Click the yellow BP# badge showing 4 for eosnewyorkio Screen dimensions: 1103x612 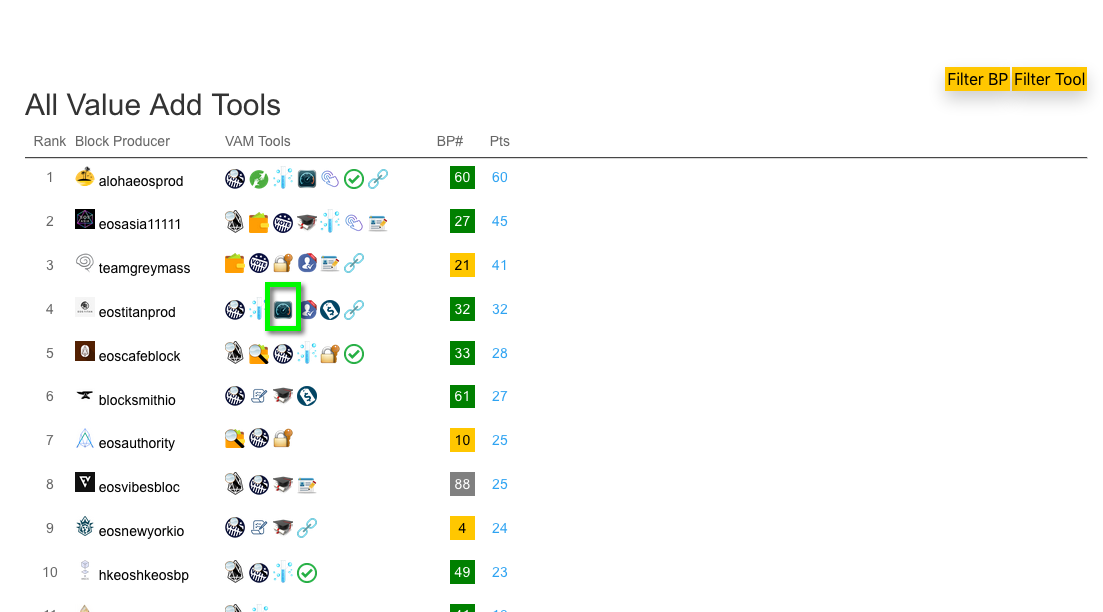coord(462,527)
